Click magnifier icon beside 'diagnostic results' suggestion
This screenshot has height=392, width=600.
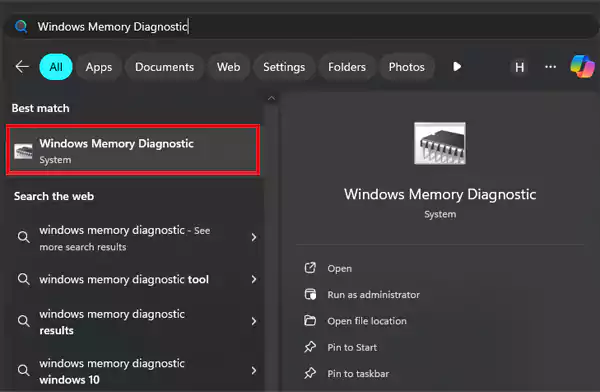pyautogui.click(x=24, y=321)
